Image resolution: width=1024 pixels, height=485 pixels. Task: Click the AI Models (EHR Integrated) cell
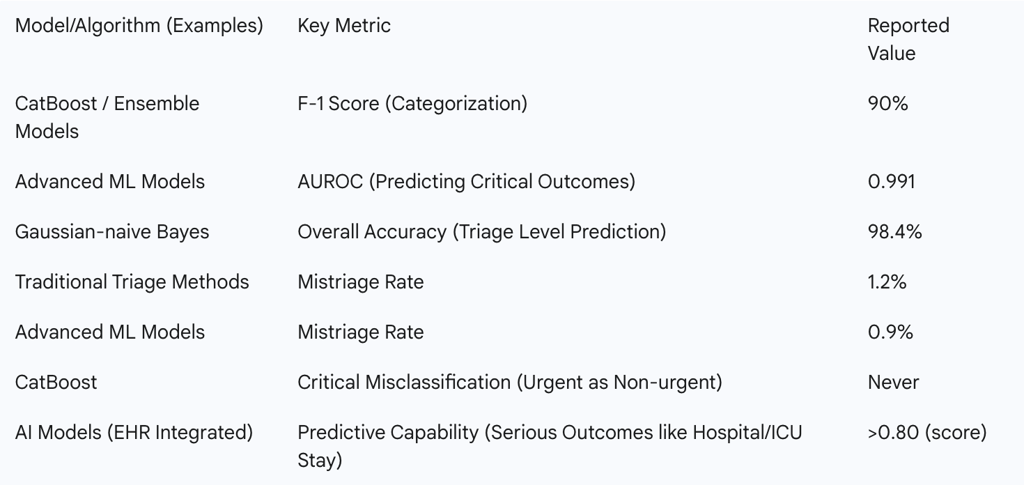[x=134, y=431]
